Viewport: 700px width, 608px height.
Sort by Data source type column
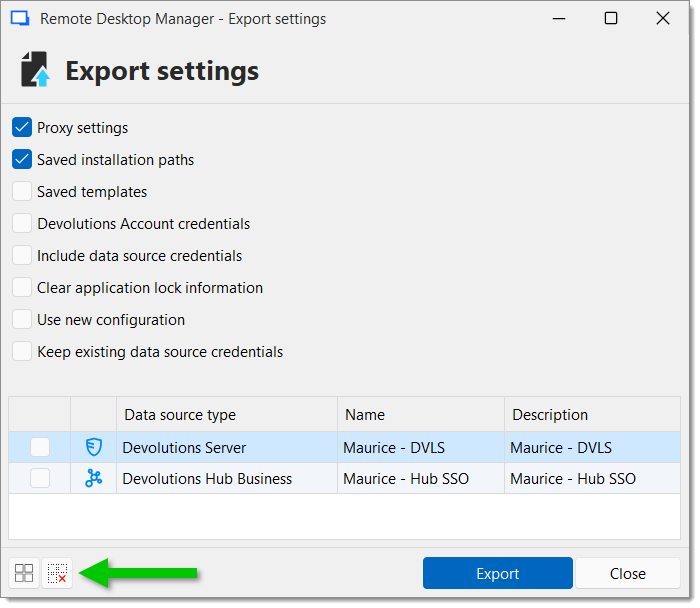coord(226,415)
